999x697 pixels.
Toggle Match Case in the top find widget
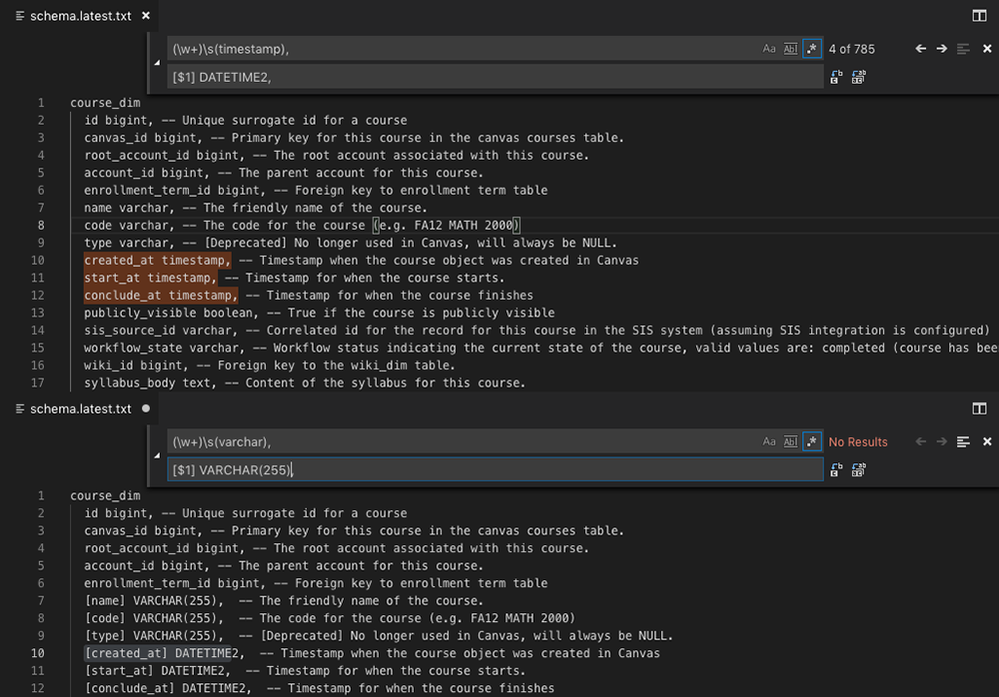click(768, 48)
